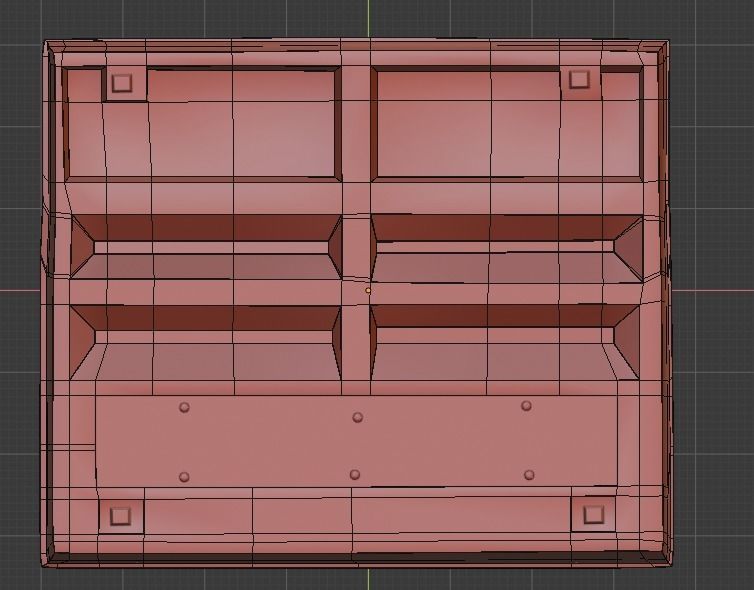Click the lower-left round rivet bump
Image resolution: width=754 pixels, height=590 pixels.
184,477
